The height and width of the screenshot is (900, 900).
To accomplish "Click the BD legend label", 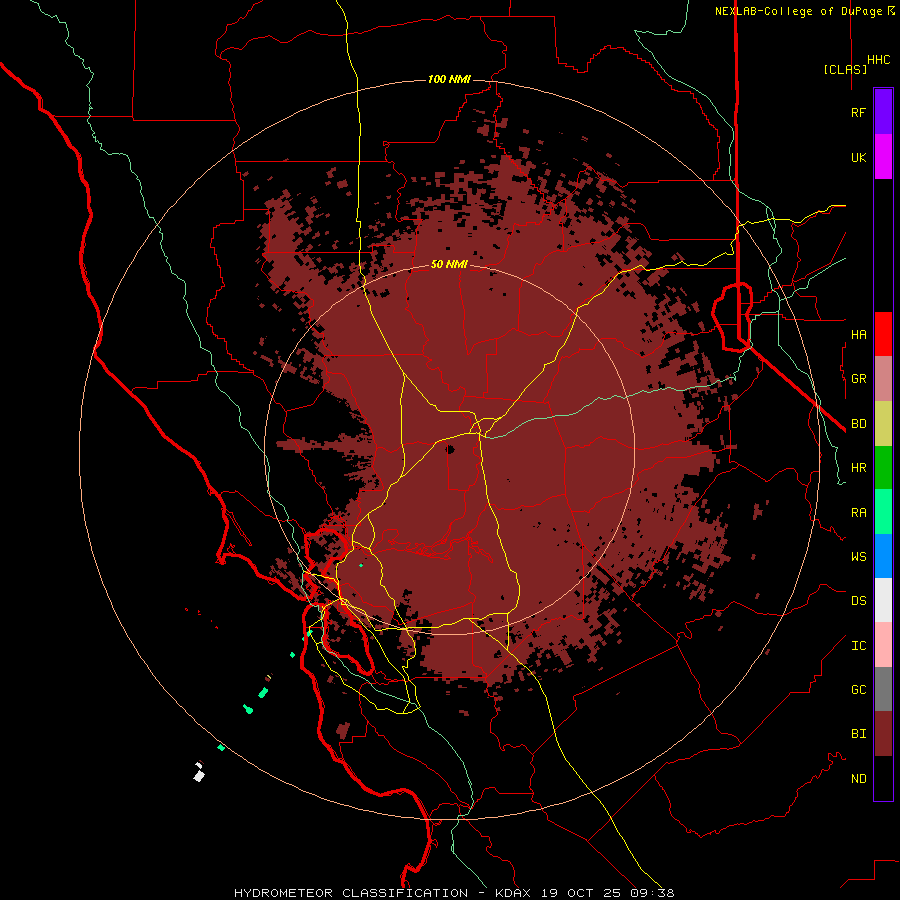I will [858, 424].
